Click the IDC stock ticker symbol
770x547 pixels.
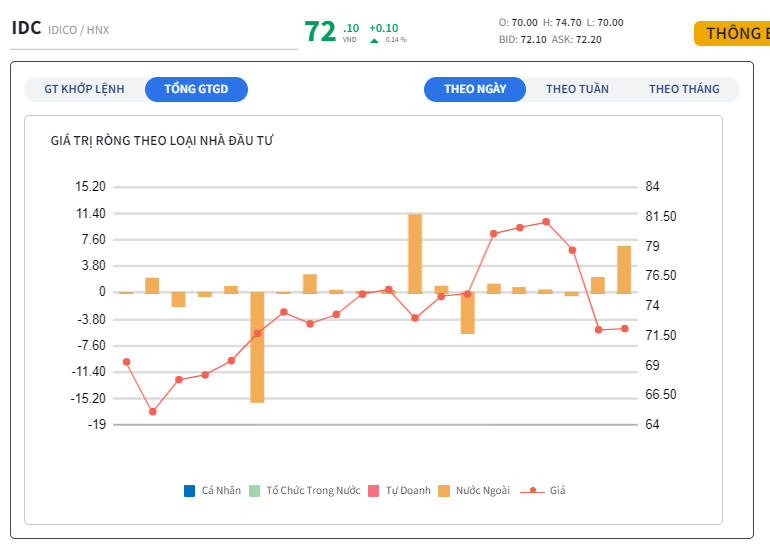coord(26,28)
